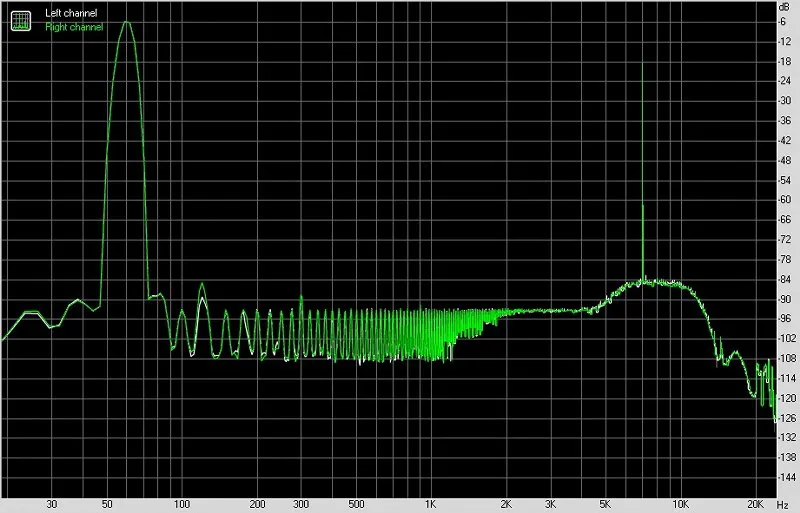Click the '50' frequency axis label
This screenshot has height=513, width=800.
pyautogui.click(x=107, y=505)
